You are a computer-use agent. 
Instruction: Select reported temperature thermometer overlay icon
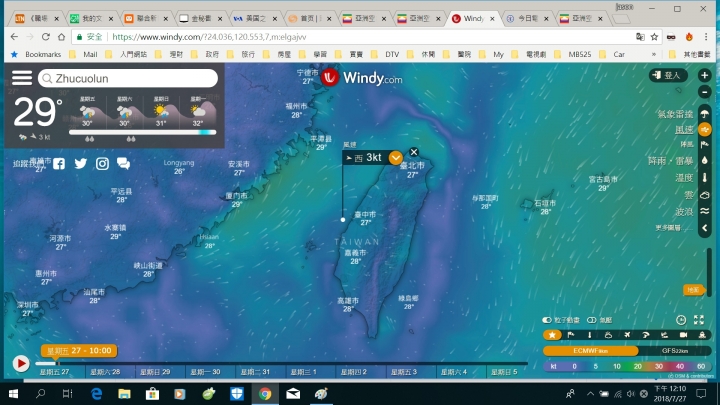click(x=590, y=335)
